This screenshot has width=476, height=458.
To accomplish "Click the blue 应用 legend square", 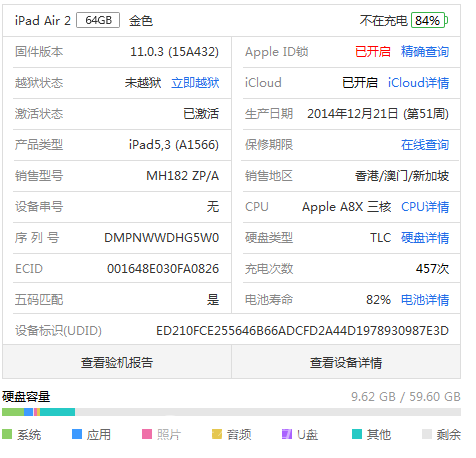I will 77,434.
